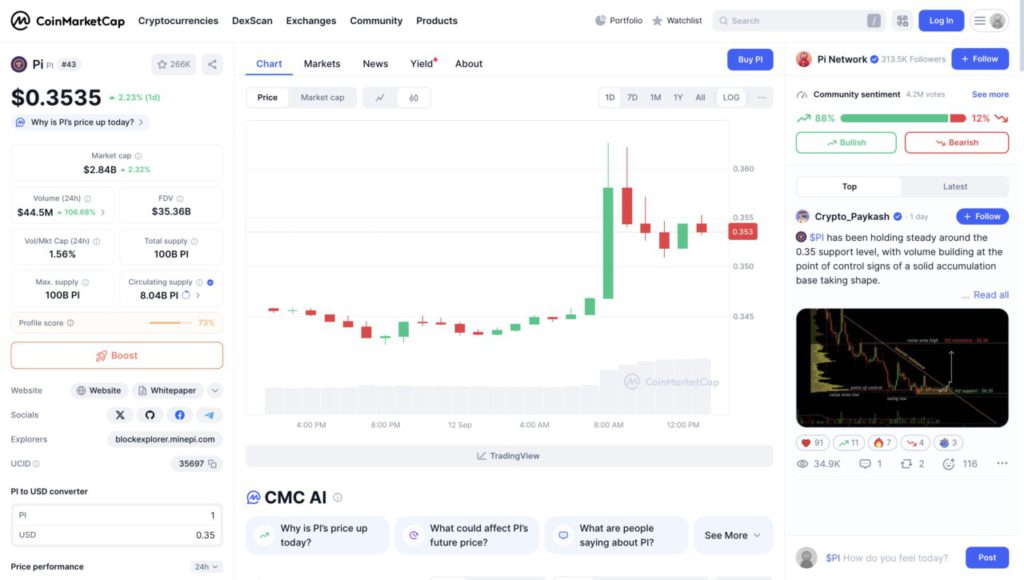1024x580 pixels.
Task: Expand See More CMC AI questions
Action: [733, 535]
